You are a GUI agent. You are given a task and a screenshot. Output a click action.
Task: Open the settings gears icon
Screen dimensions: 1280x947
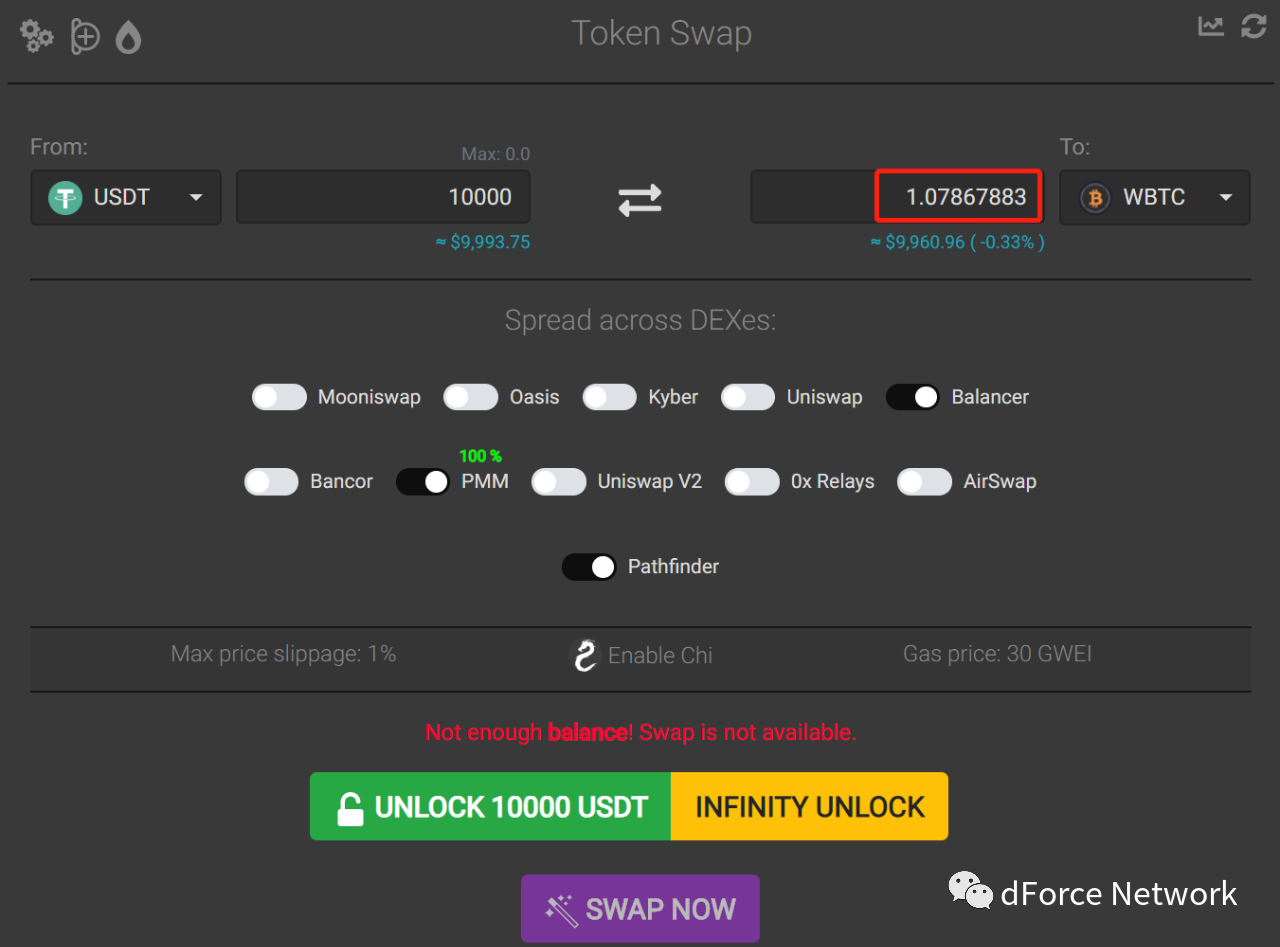[37, 36]
